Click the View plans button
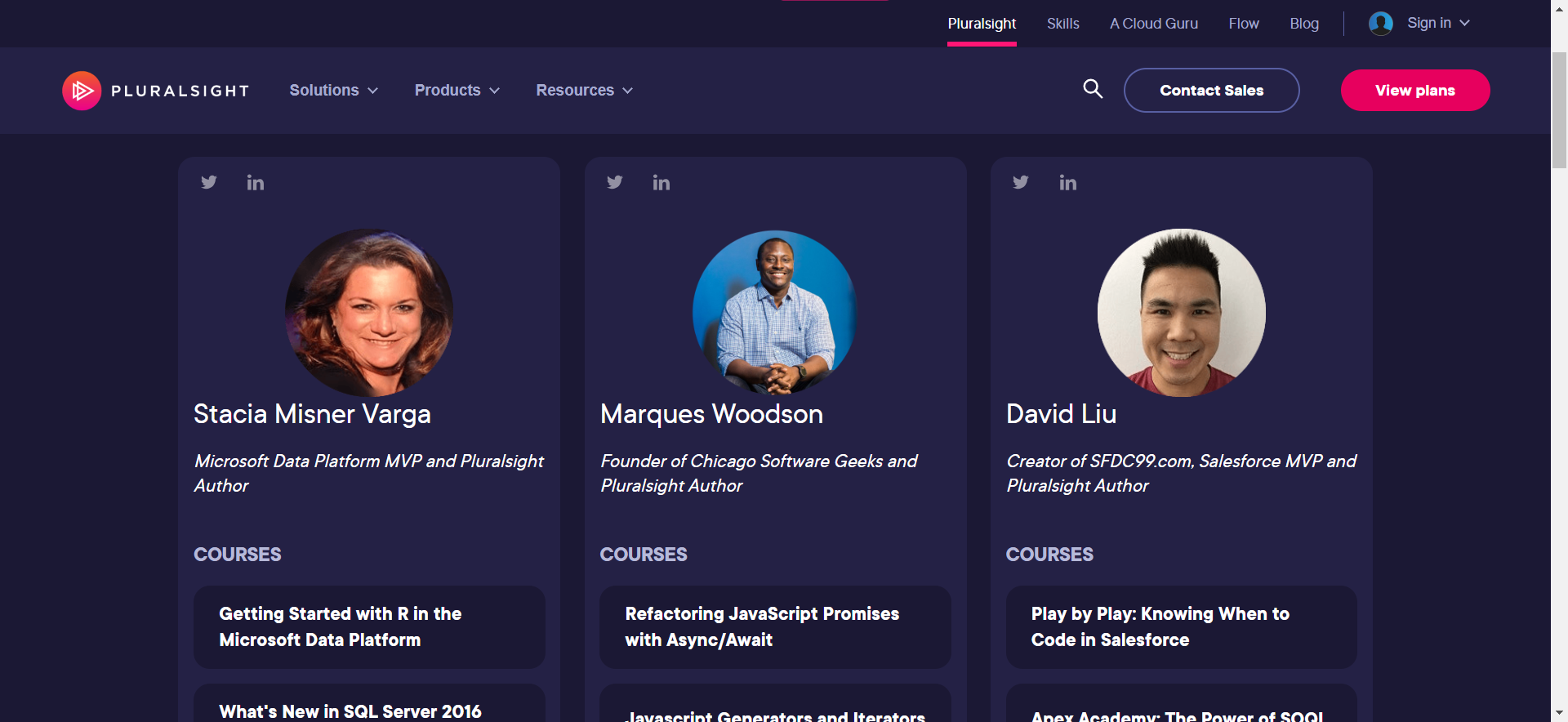The width and height of the screenshot is (1568, 722). pyautogui.click(x=1415, y=91)
